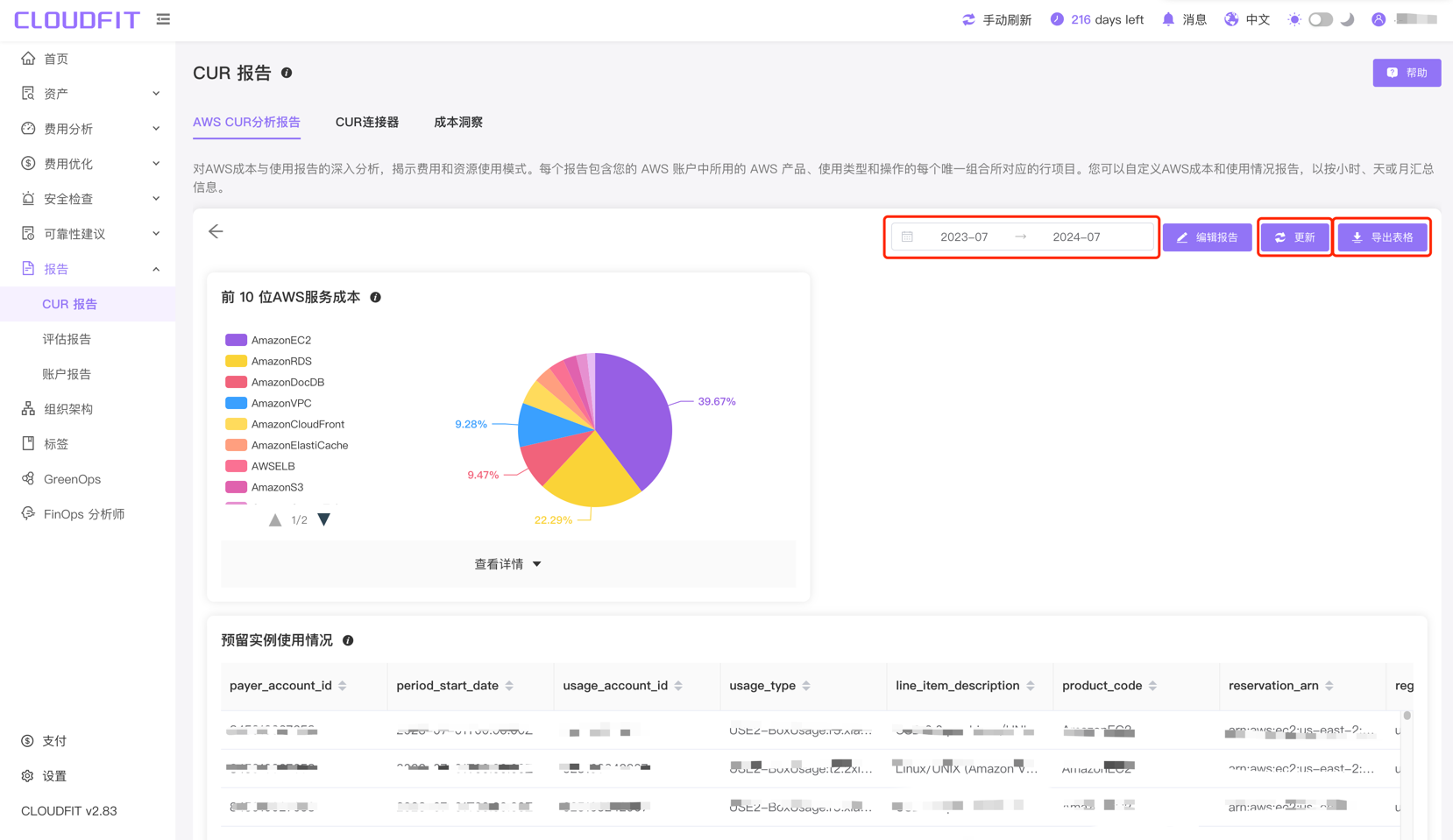
Task: Click the 帮助 help button
Action: pyautogui.click(x=1407, y=73)
